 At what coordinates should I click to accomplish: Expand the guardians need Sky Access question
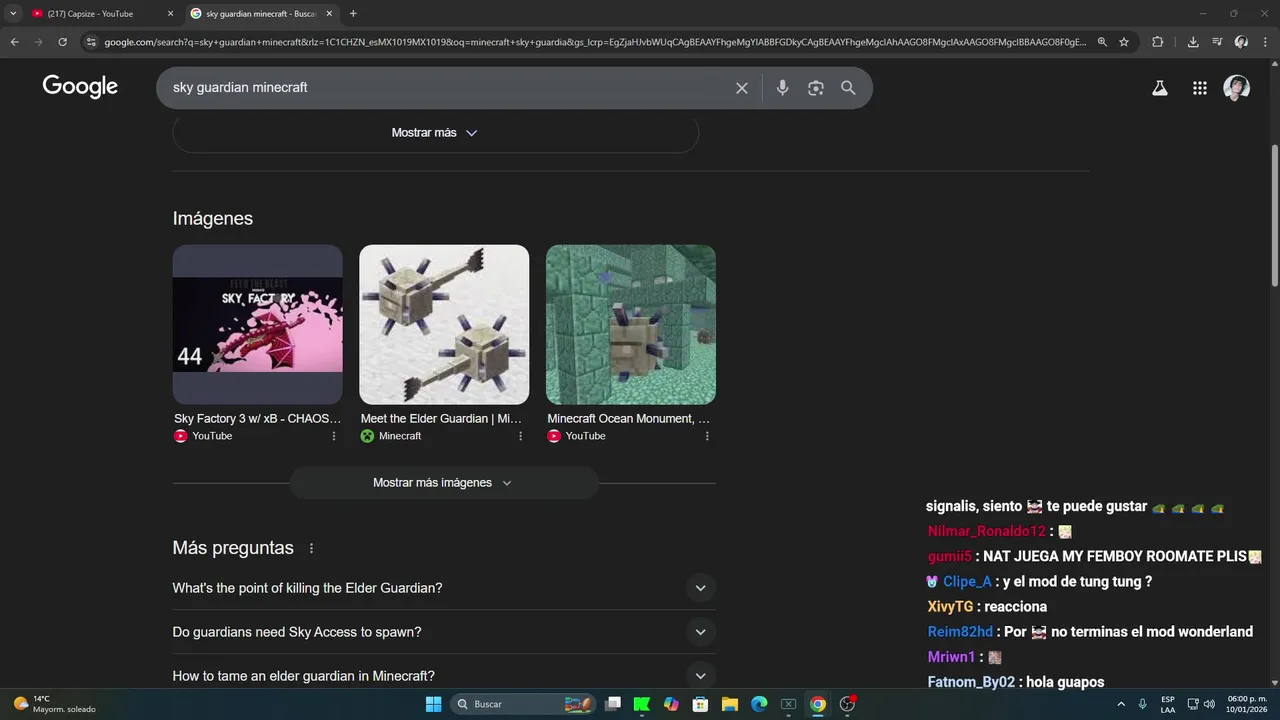[x=444, y=632]
